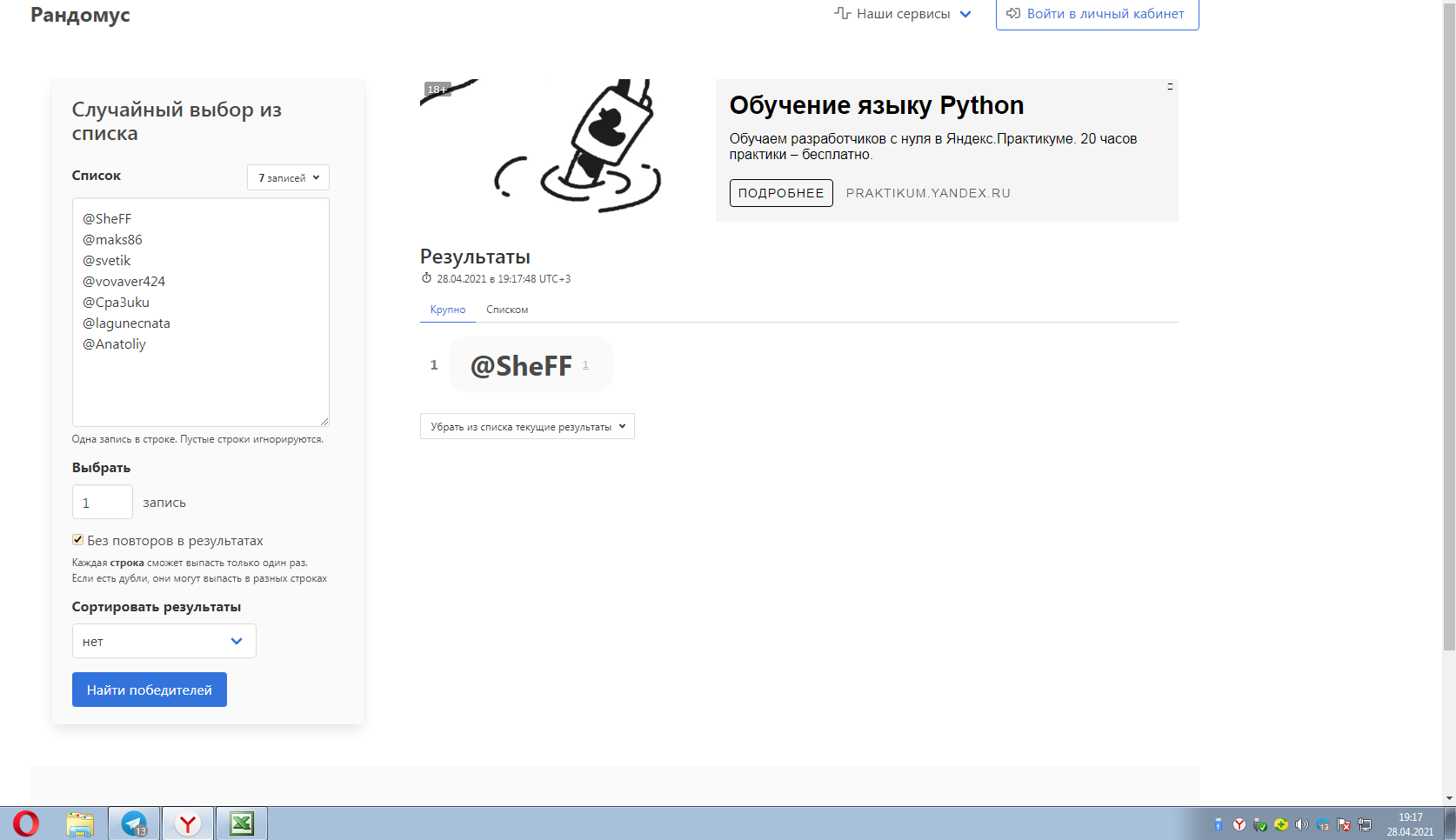Click the page's vertical scrollbar

(x=1449, y=348)
